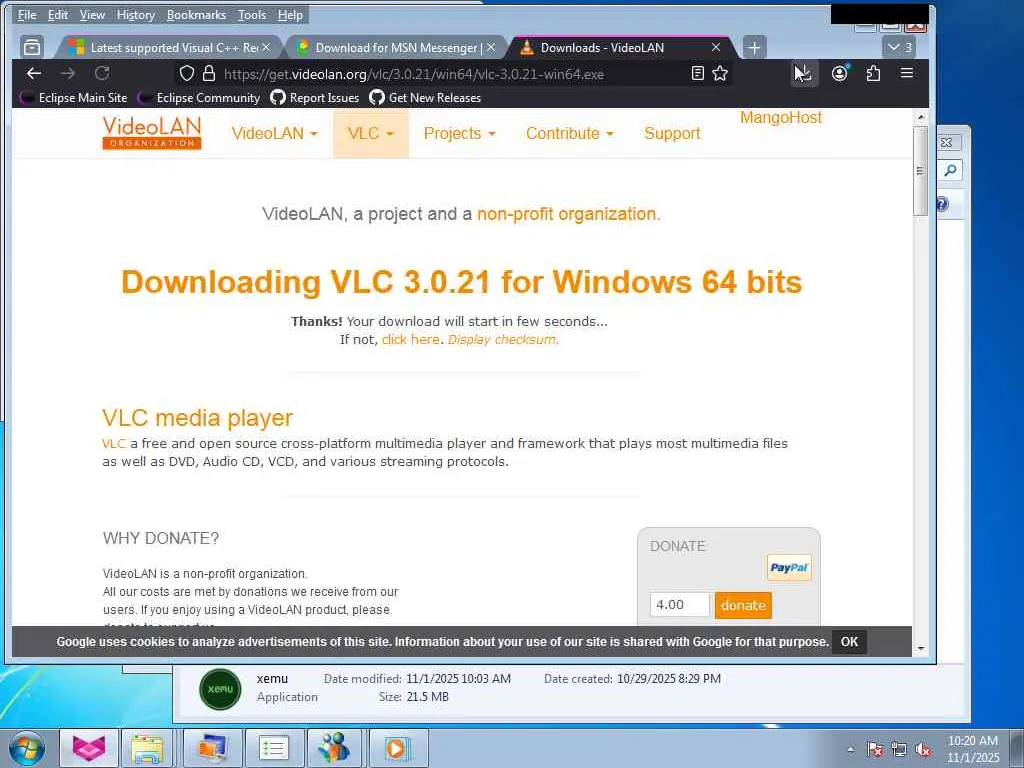
Task: Open the File menu
Action: click(x=27, y=14)
